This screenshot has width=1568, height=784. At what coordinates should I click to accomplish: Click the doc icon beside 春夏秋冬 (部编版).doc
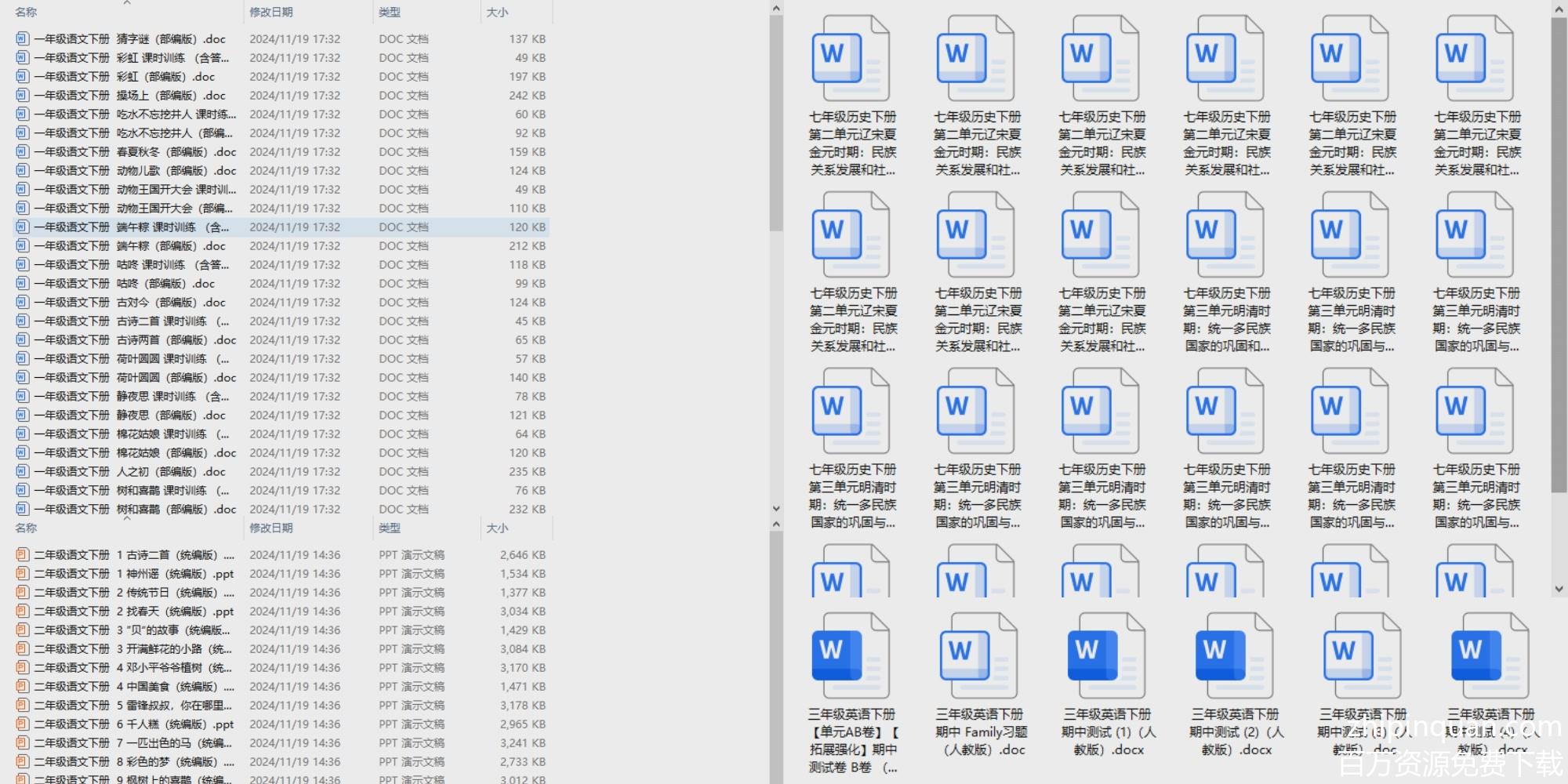(x=22, y=151)
